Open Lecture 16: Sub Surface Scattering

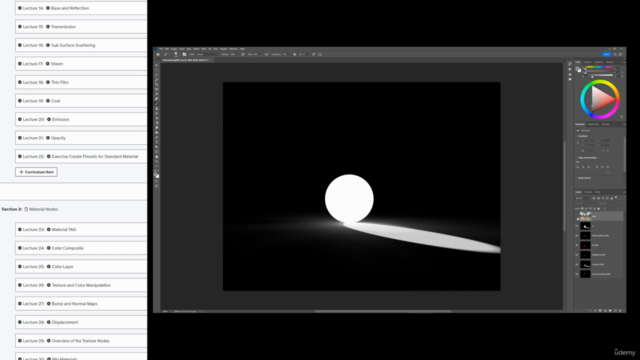coord(81,45)
